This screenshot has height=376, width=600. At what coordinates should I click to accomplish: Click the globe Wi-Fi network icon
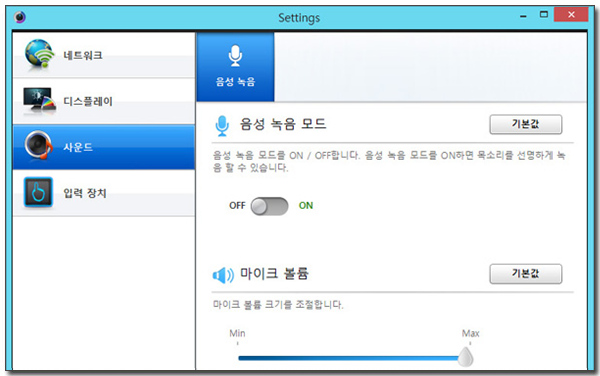click(x=39, y=54)
